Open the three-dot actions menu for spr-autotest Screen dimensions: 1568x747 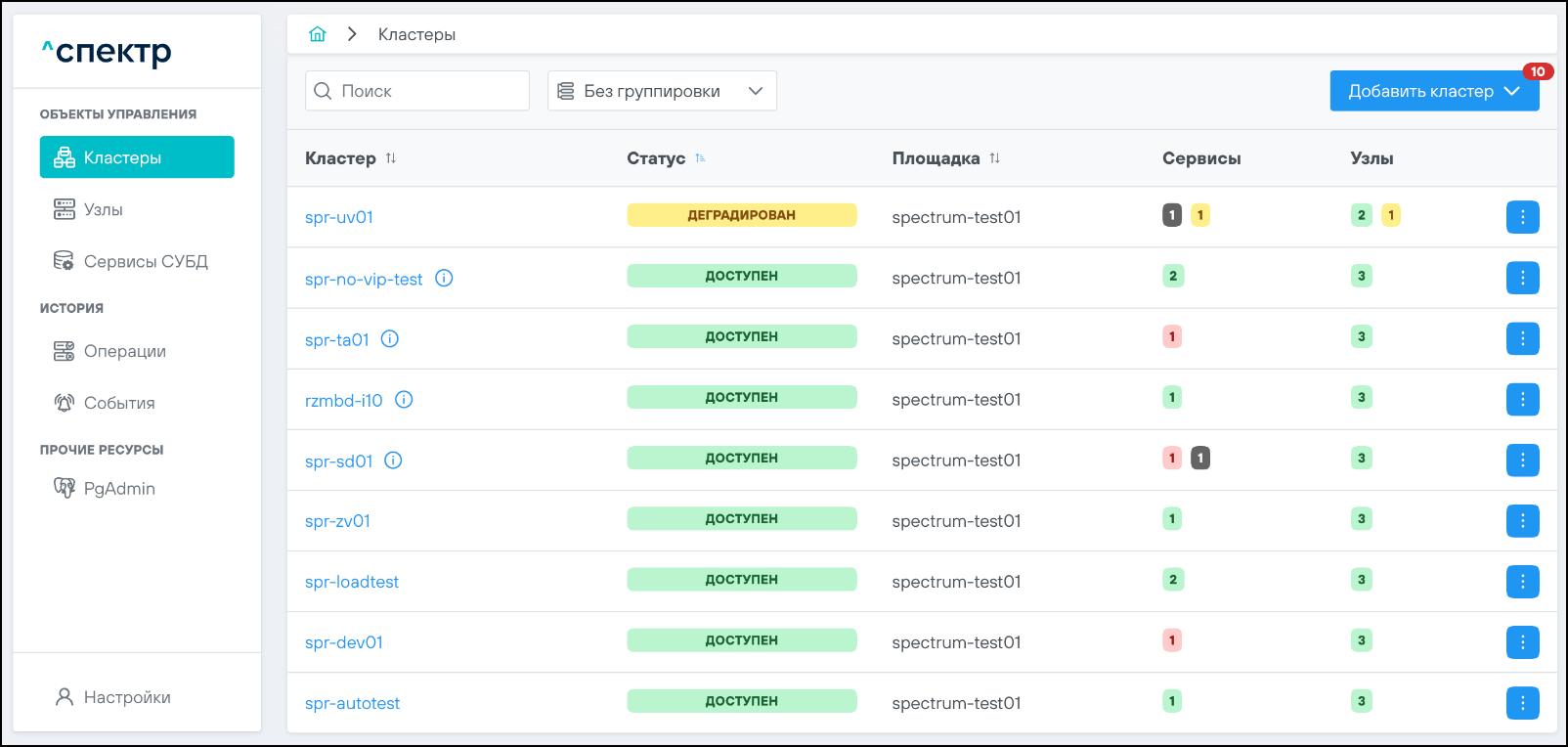(x=1522, y=703)
